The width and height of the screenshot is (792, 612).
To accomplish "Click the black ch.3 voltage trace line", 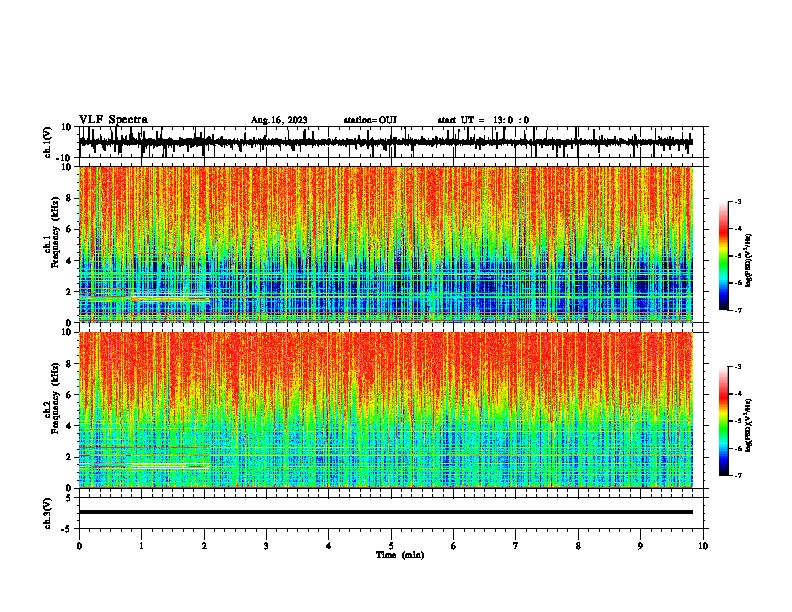I will click(x=386, y=512).
